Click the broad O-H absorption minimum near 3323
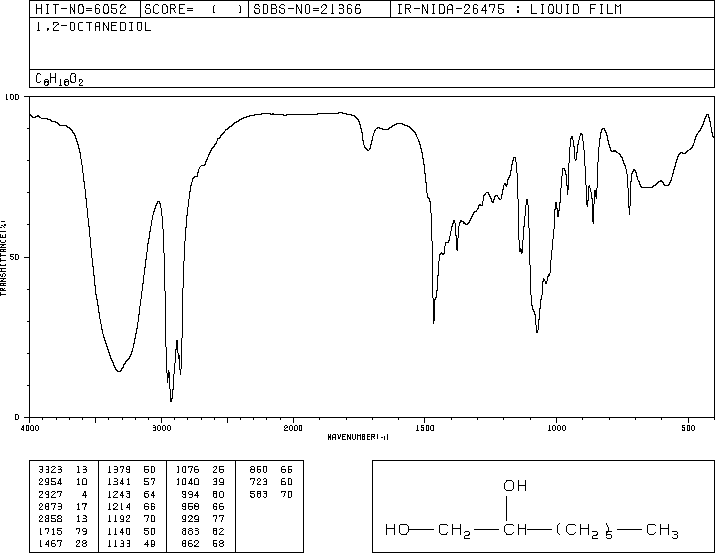Screen dimensions: 715x553 pyautogui.click(x=119, y=371)
